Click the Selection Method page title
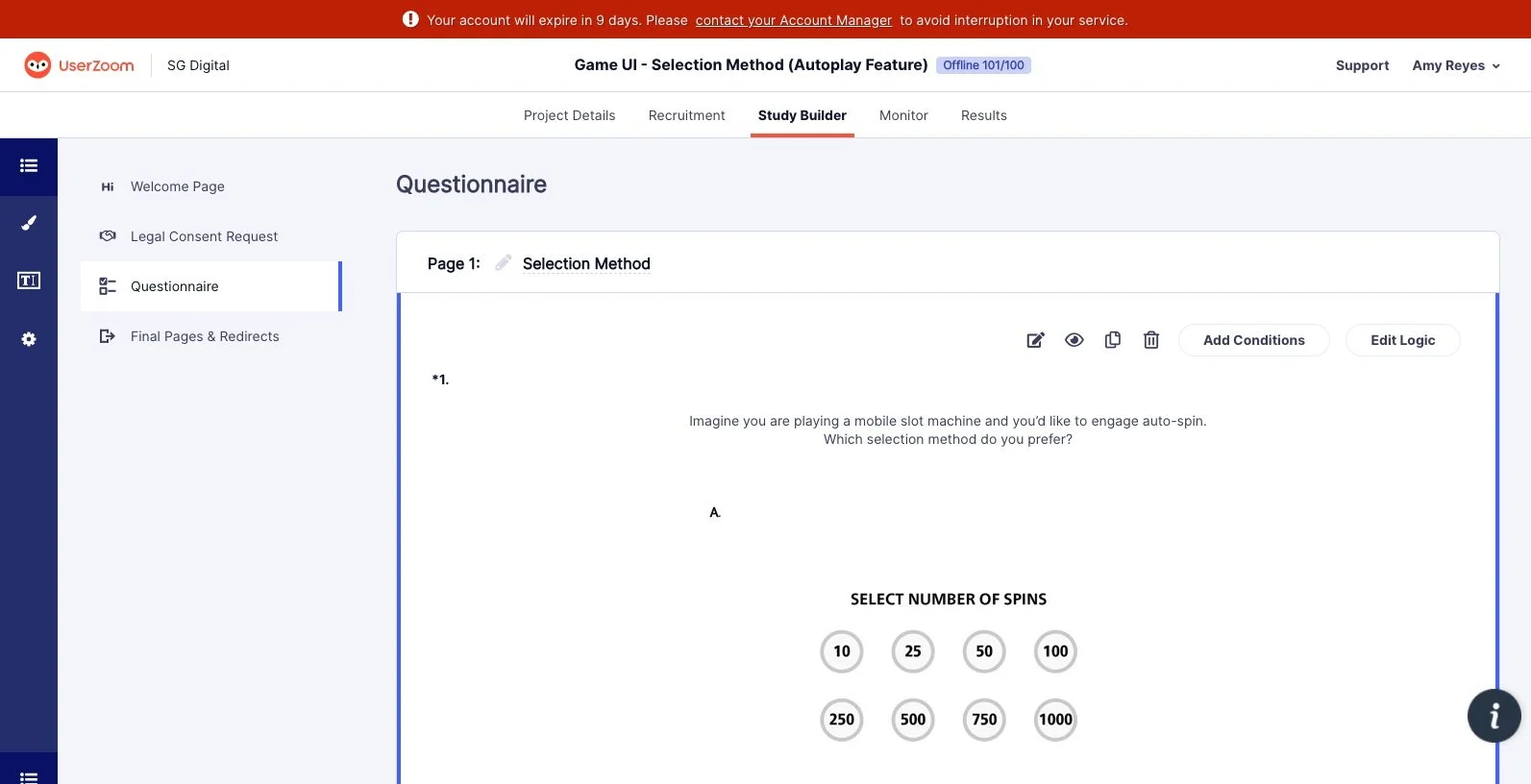This screenshot has width=1531, height=784. (x=586, y=264)
